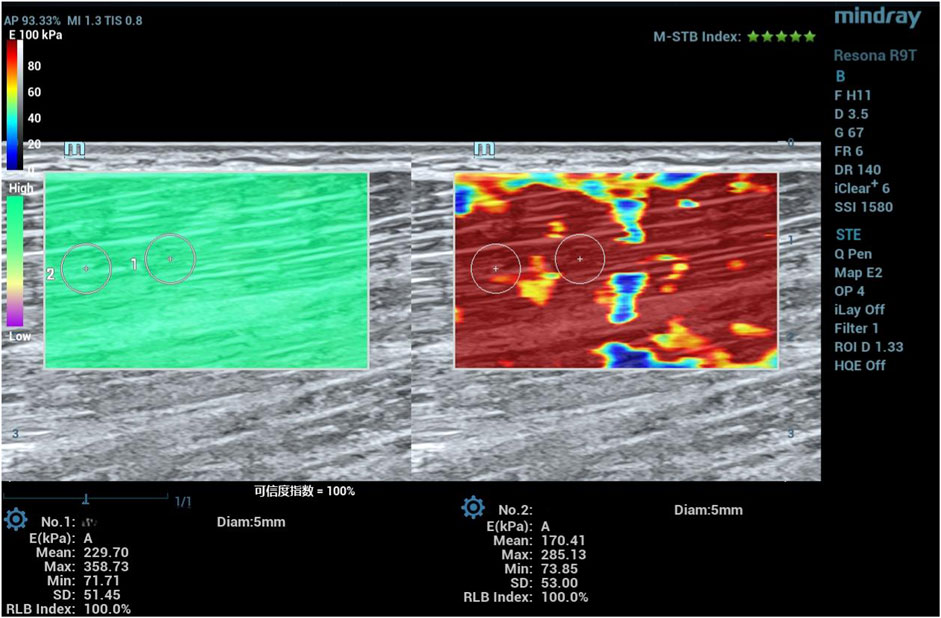Click the 'm' probe marker above the green map

(75, 149)
